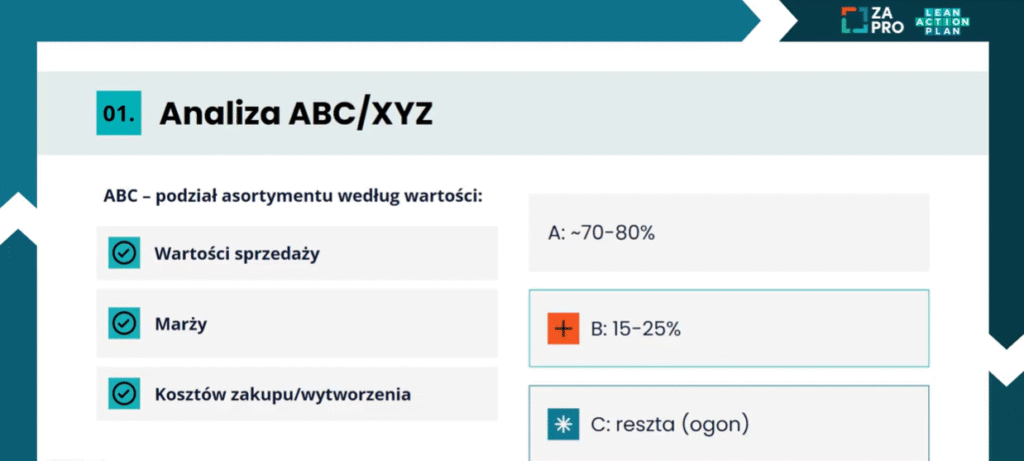Click the Analiza ABC/XYZ heading
The width and height of the screenshot is (1024, 461).
point(296,114)
